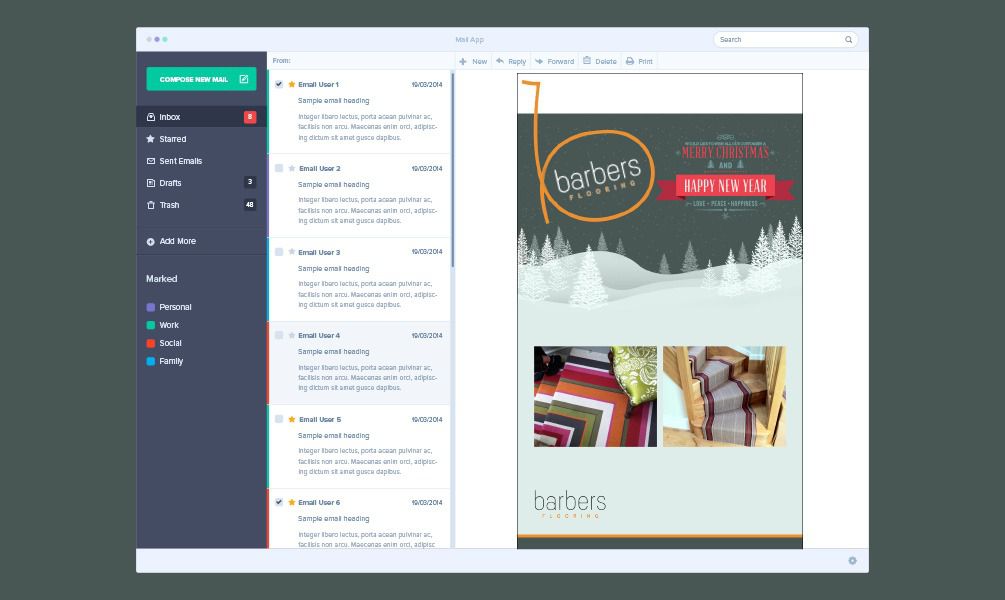Open Email User 4 sender name
The width and height of the screenshot is (1005, 600).
[319, 335]
